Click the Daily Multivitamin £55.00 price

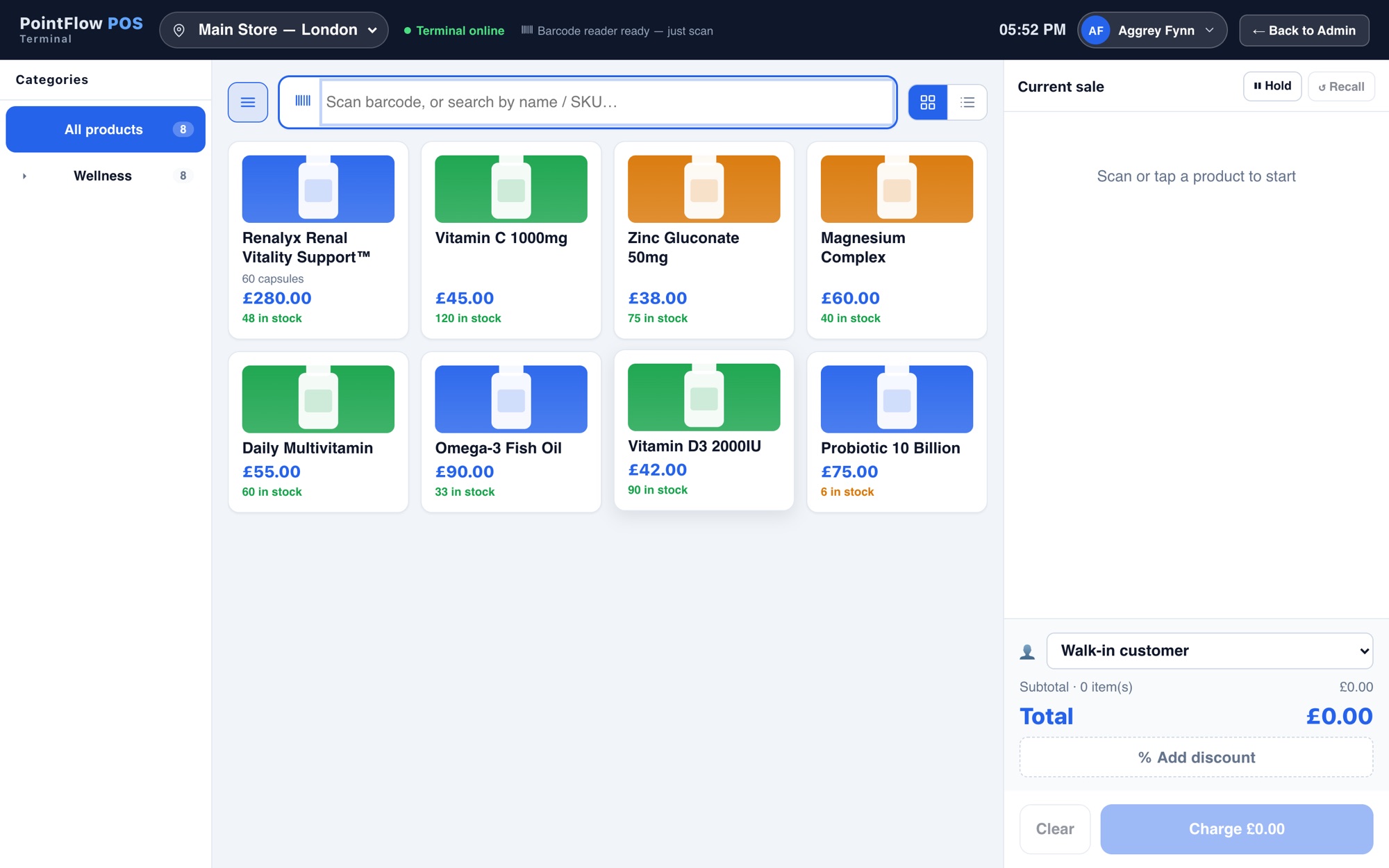click(x=272, y=471)
